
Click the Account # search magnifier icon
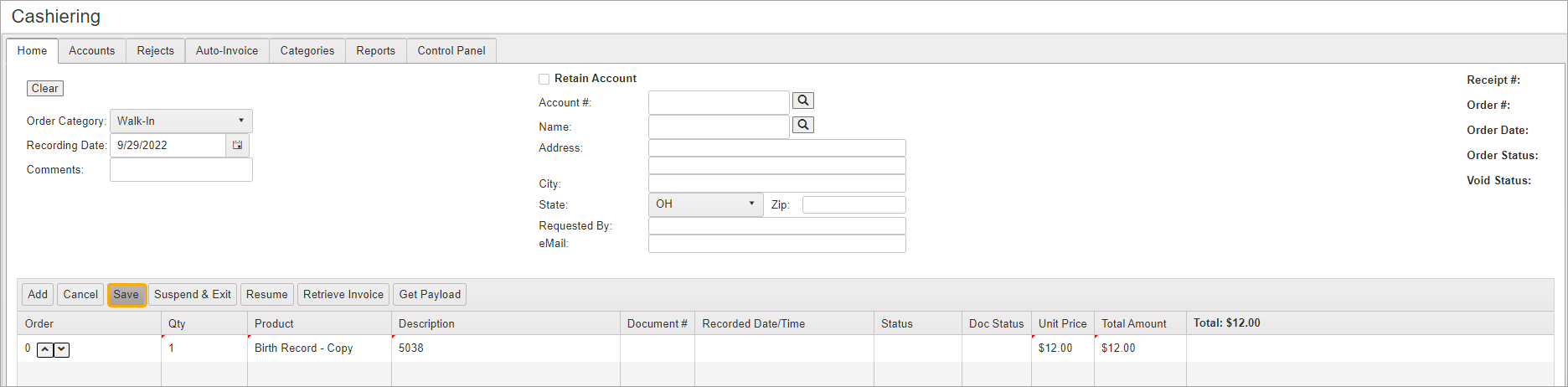click(x=802, y=101)
